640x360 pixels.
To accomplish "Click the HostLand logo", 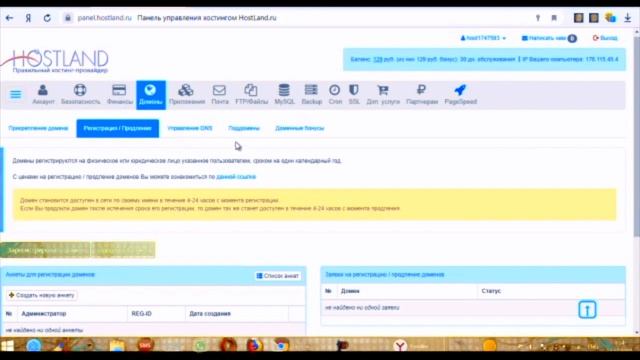I will [55, 61].
